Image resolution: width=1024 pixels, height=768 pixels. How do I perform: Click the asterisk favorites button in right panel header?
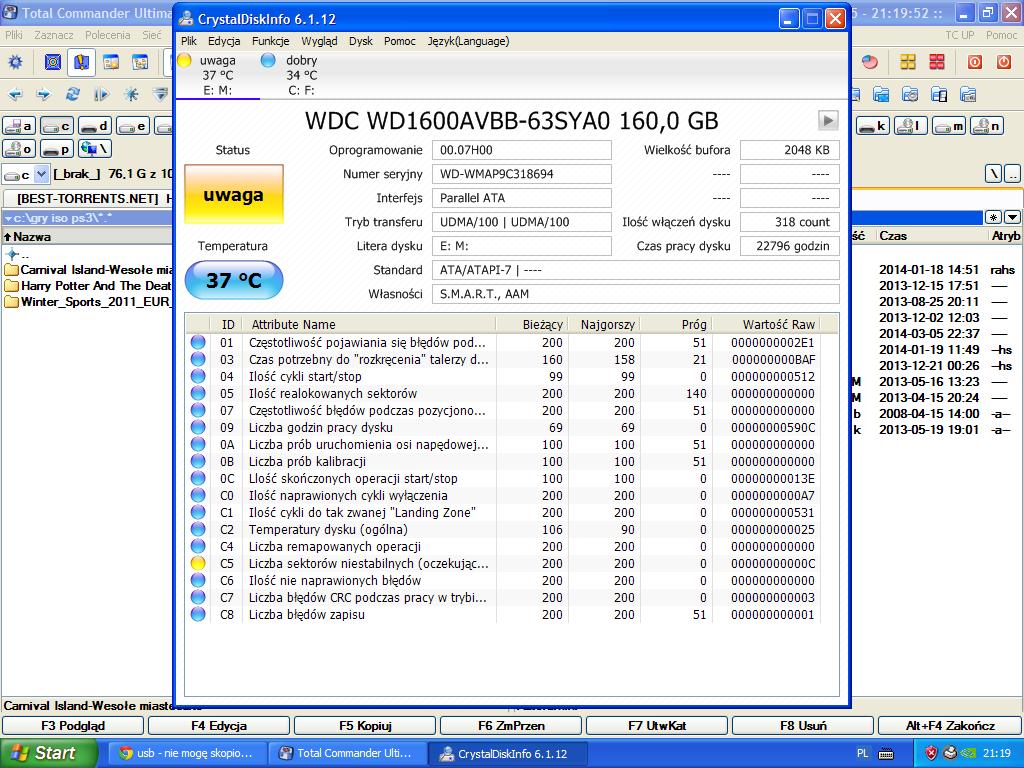pyautogui.click(x=993, y=217)
